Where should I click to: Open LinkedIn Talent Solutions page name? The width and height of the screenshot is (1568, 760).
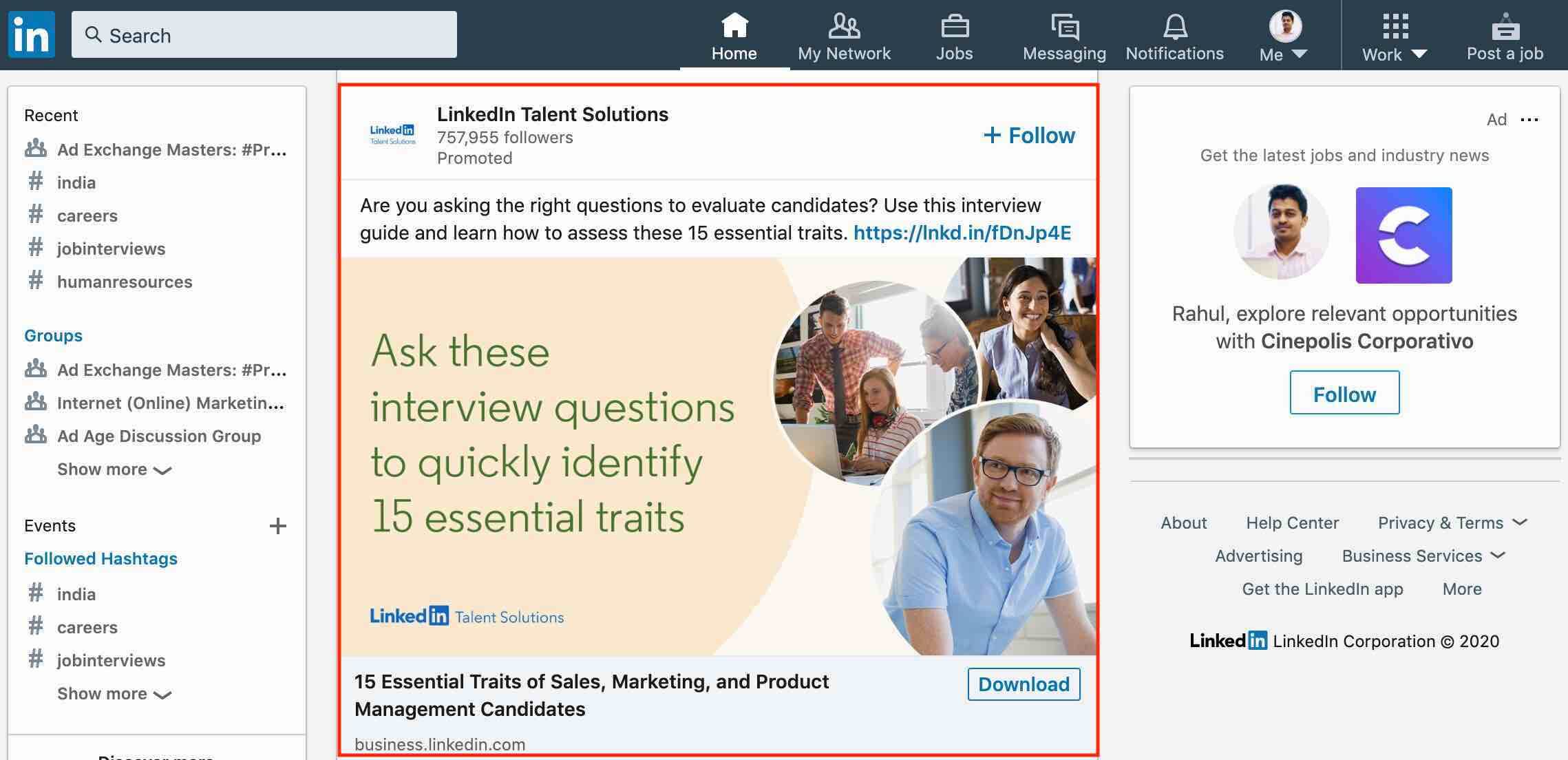[x=553, y=114]
